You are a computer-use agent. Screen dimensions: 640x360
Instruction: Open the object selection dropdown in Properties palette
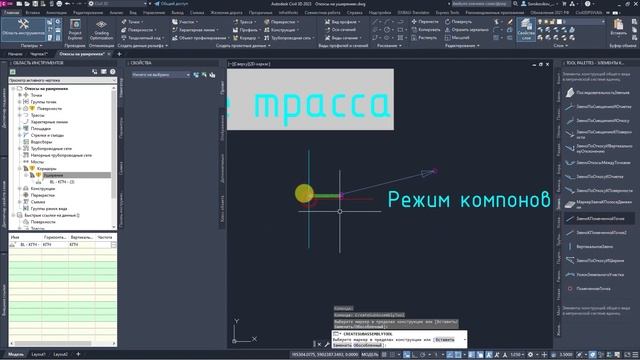click(x=161, y=75)
